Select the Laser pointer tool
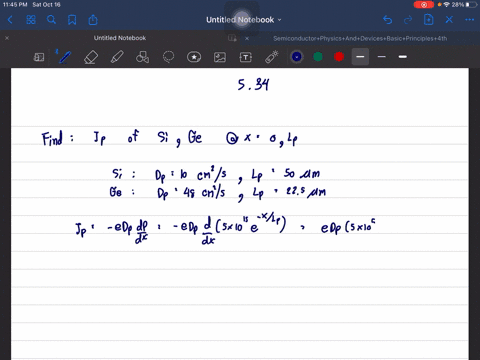 272,57
